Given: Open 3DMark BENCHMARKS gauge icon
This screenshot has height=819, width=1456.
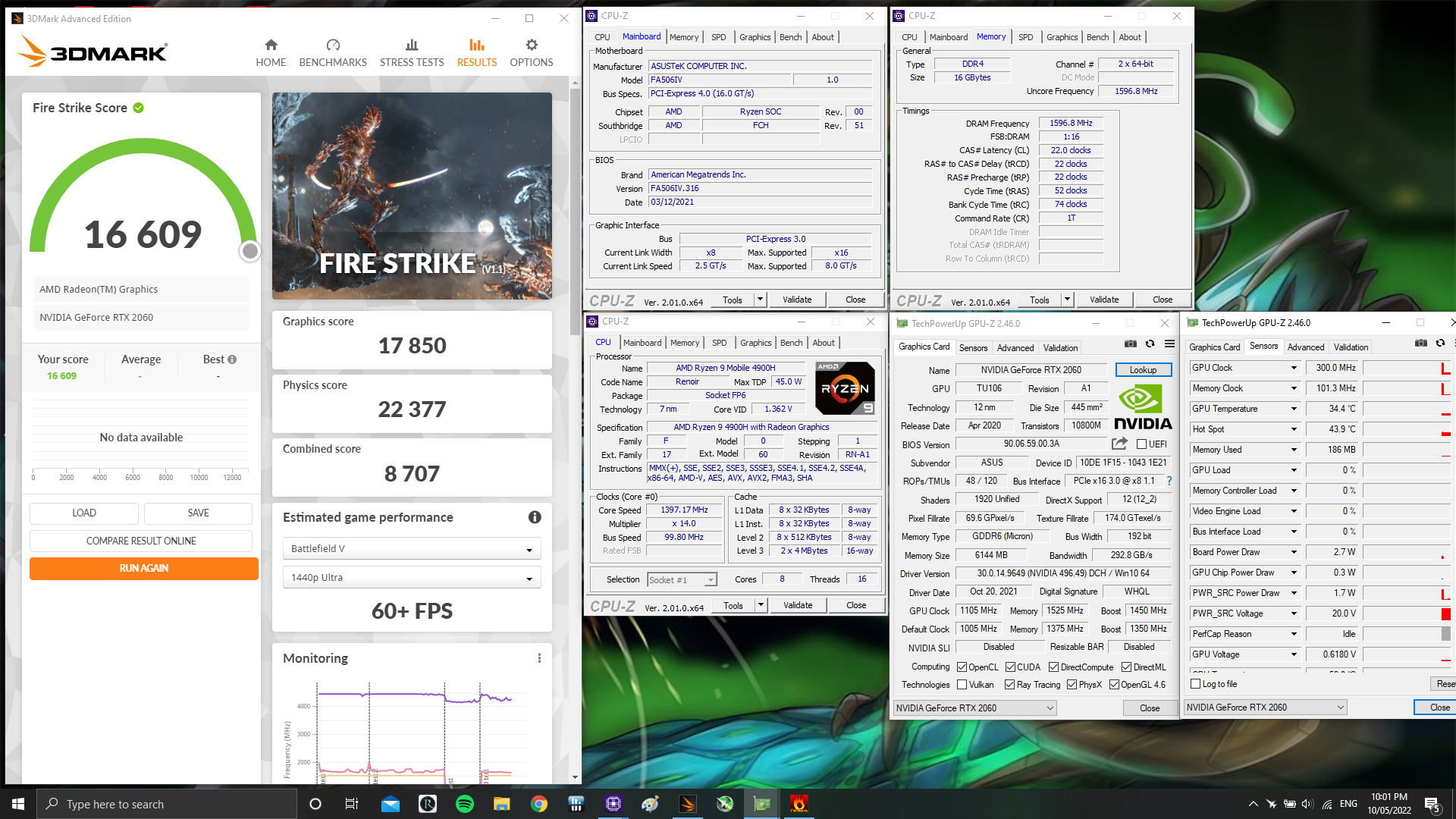Looking at the screenshot, I should tap(333, 45).
